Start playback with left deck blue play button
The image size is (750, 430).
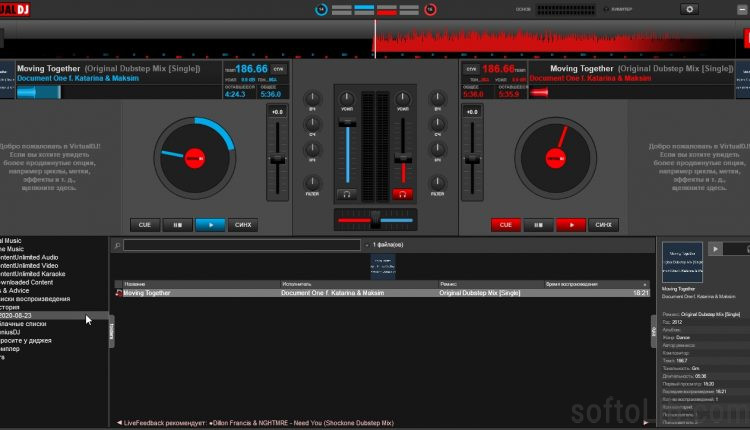tap(210, 225)
